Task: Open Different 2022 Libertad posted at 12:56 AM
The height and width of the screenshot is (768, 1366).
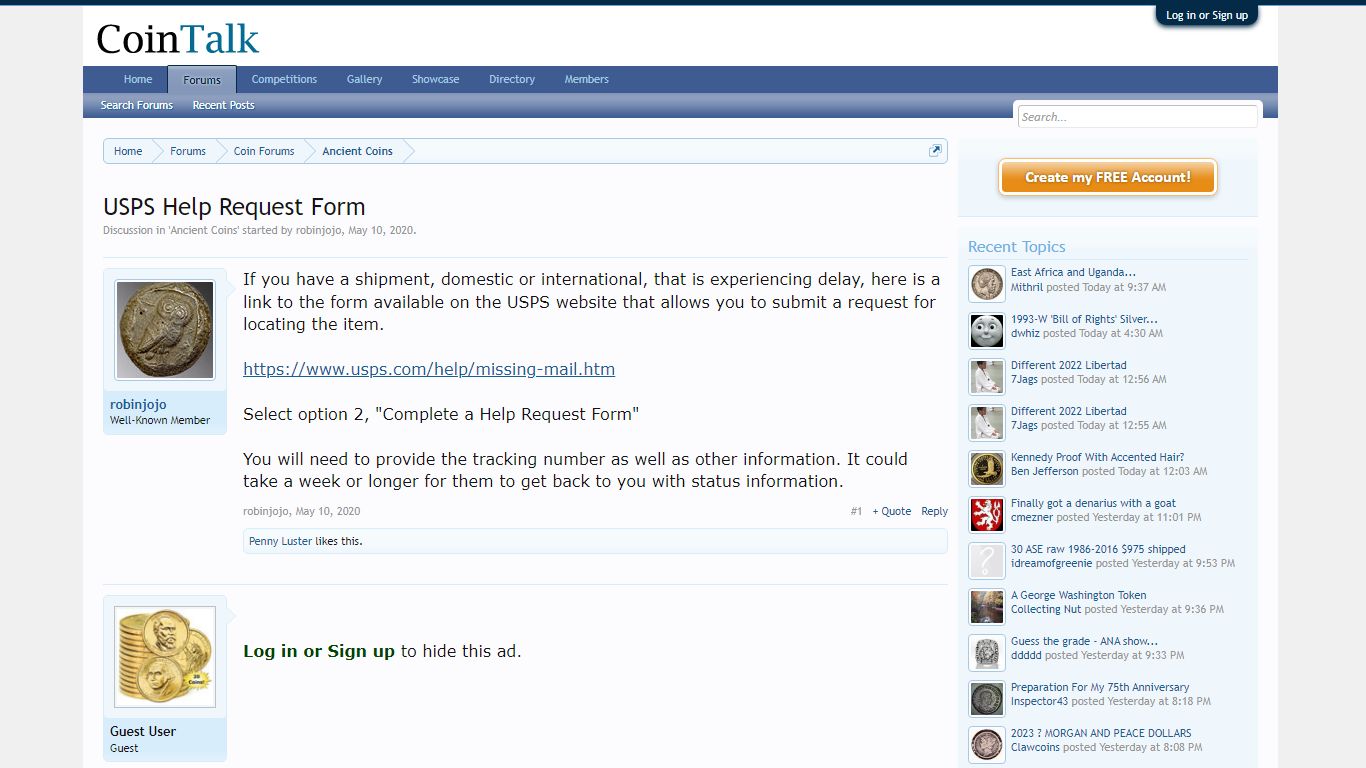Action: click(x=1069, y=365)
